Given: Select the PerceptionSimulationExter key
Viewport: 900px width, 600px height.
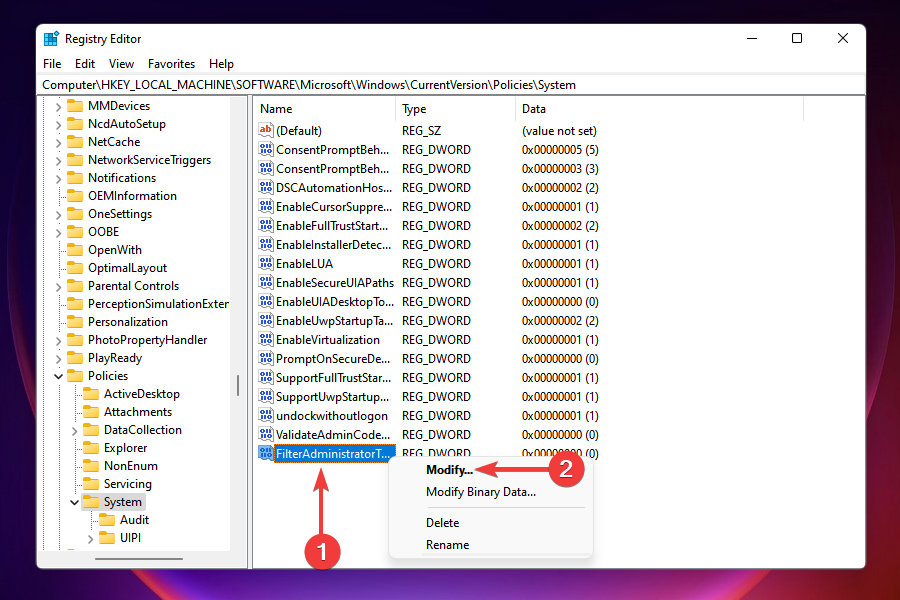Looking at the screenshot, I should point(158,304).
